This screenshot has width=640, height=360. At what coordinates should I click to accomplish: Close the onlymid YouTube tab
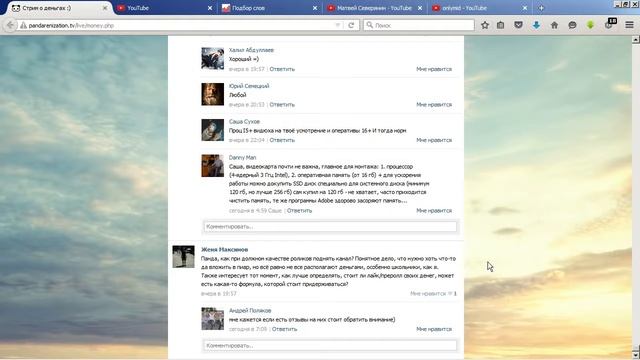(524, 8)
